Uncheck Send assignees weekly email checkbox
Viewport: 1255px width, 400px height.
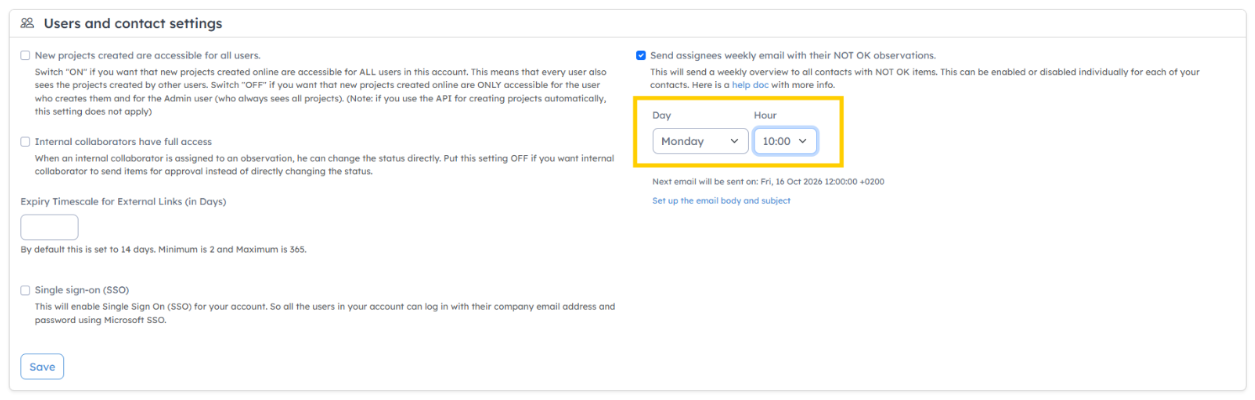tap(641, 56)
